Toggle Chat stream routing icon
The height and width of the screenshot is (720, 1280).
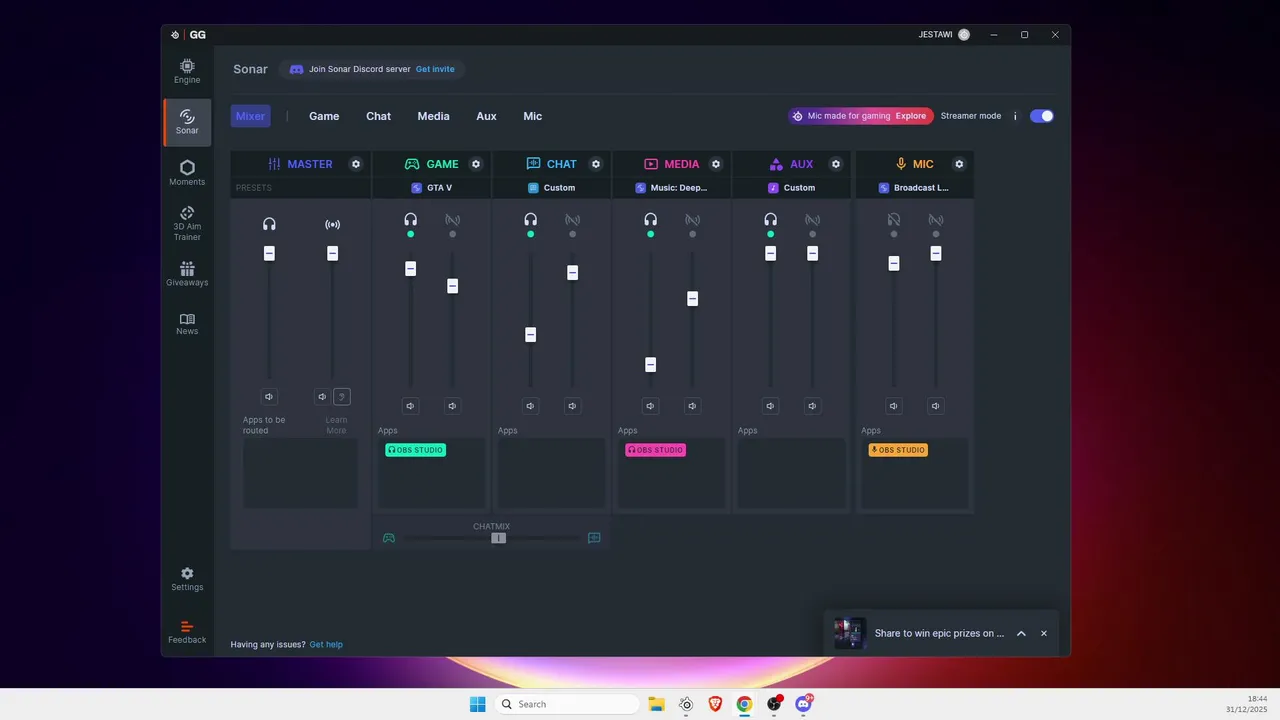tap(572, 220)
